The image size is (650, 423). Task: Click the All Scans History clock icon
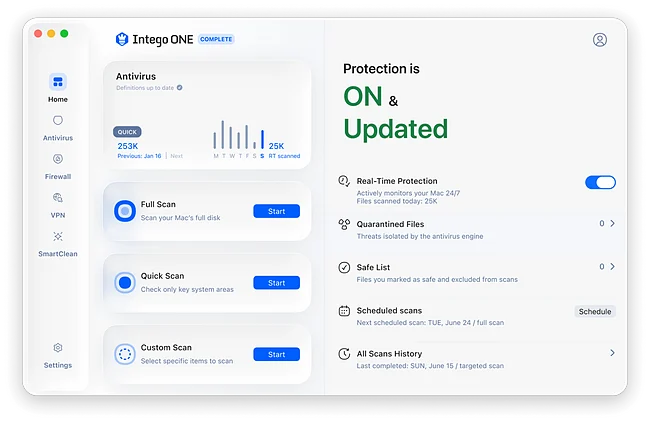coord(344,354)
